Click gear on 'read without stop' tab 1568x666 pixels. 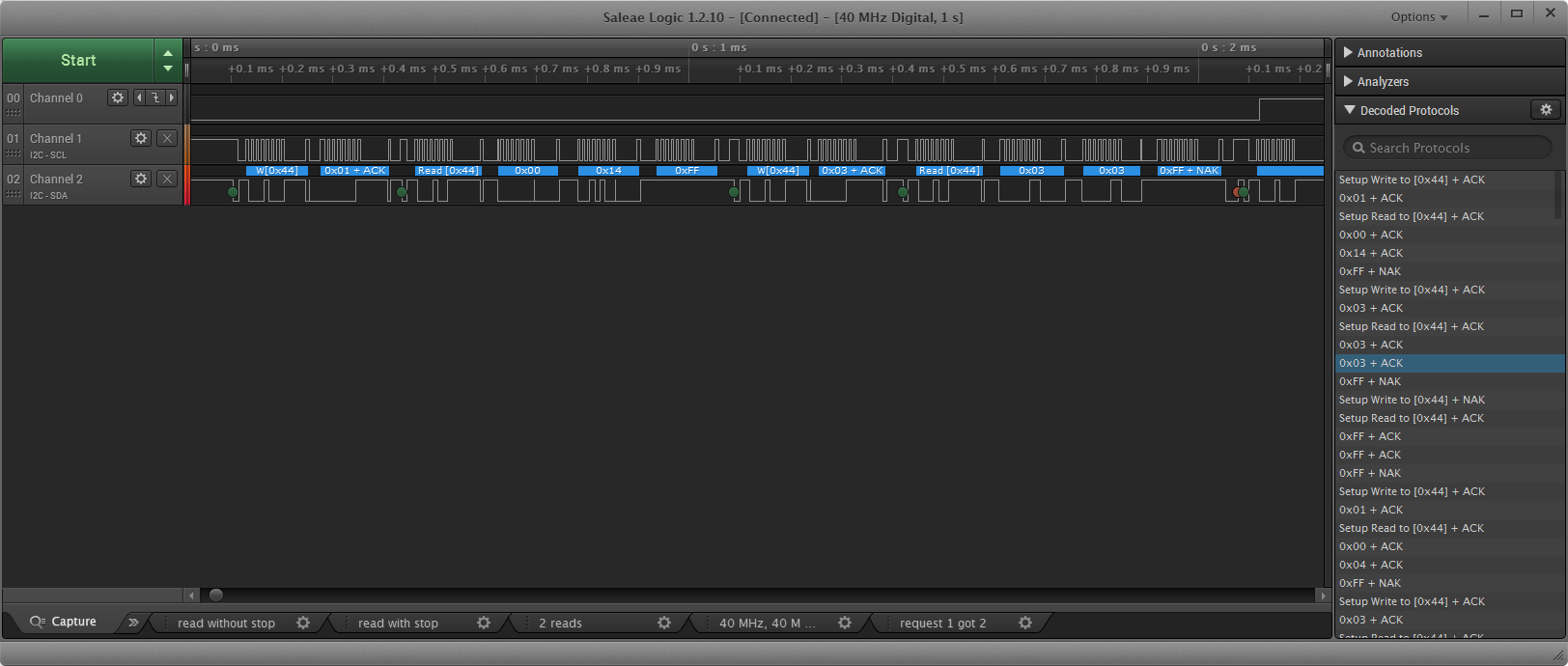[303, 623]
